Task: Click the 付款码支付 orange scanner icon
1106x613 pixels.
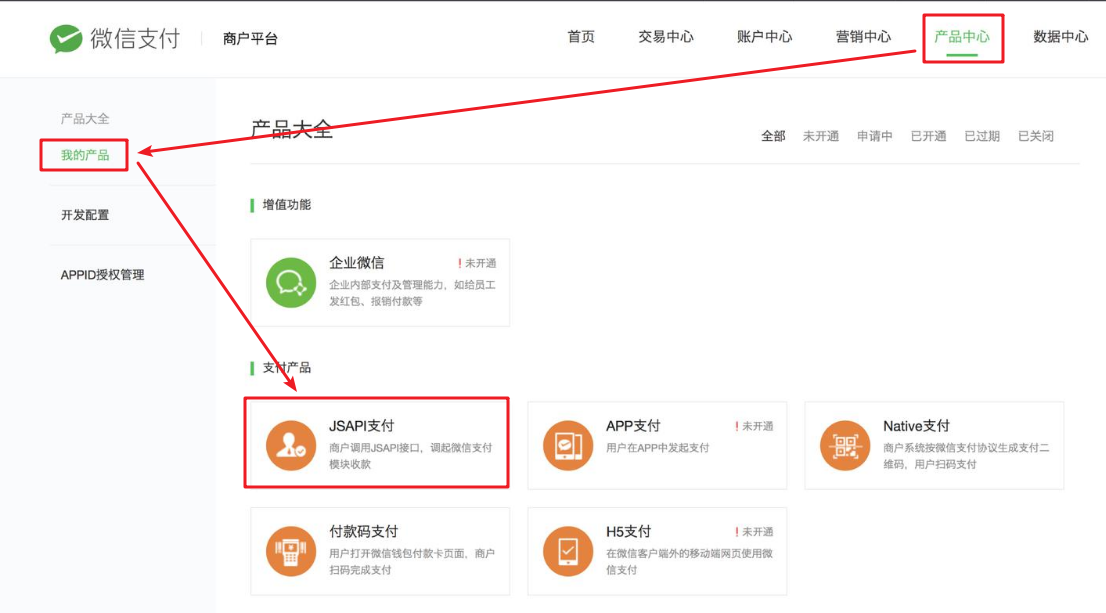Action: [291, 551]
